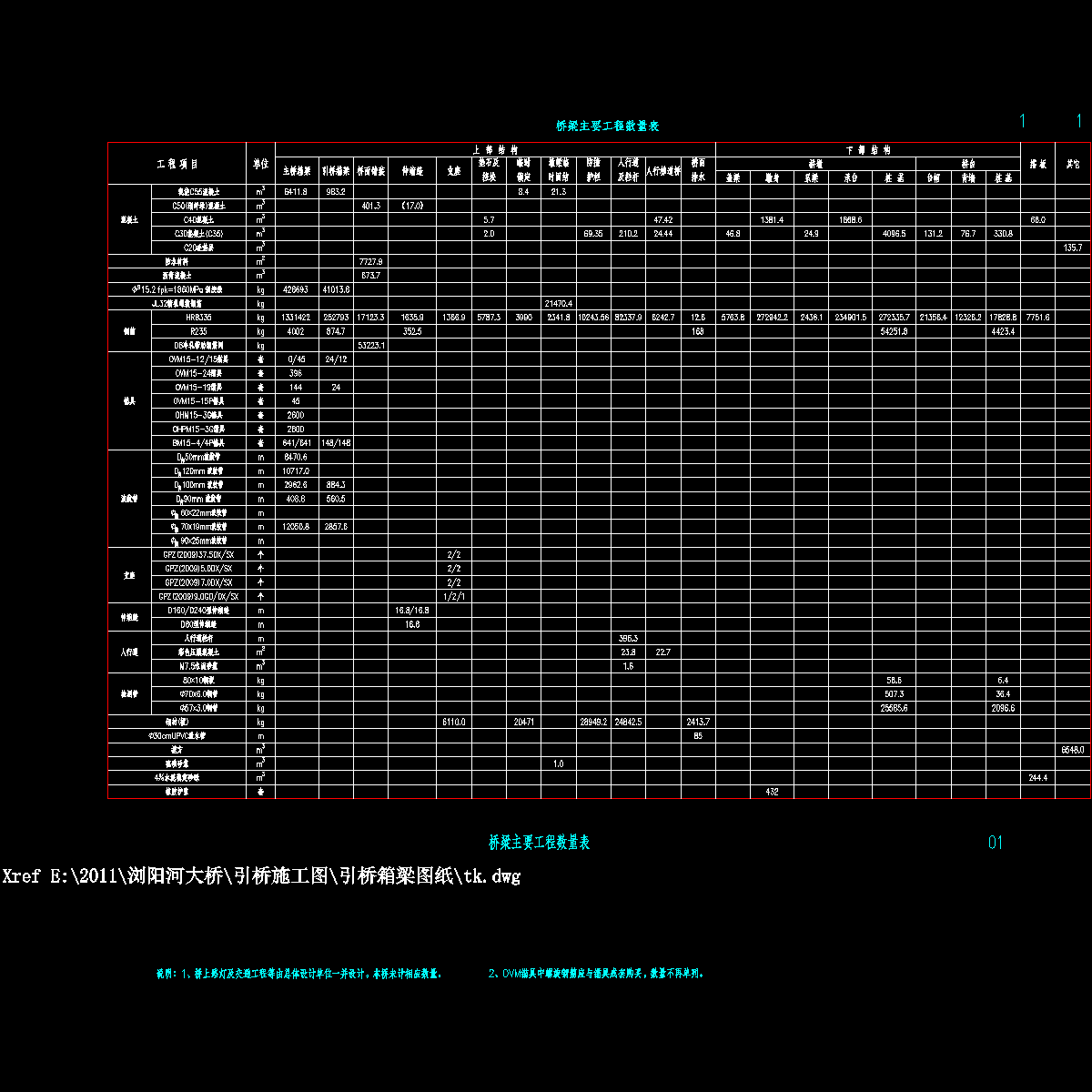Select the value 874.7 in the R235 row

(x=336, y=331)
